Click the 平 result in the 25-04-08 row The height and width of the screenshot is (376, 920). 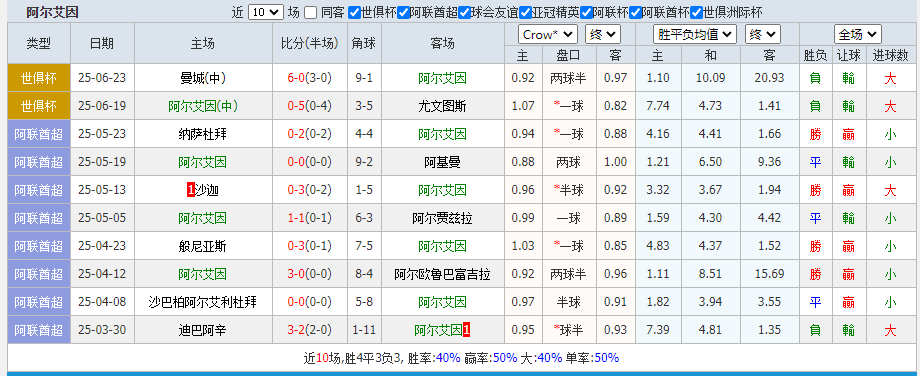pyautogui.click(x=815, y=302)
